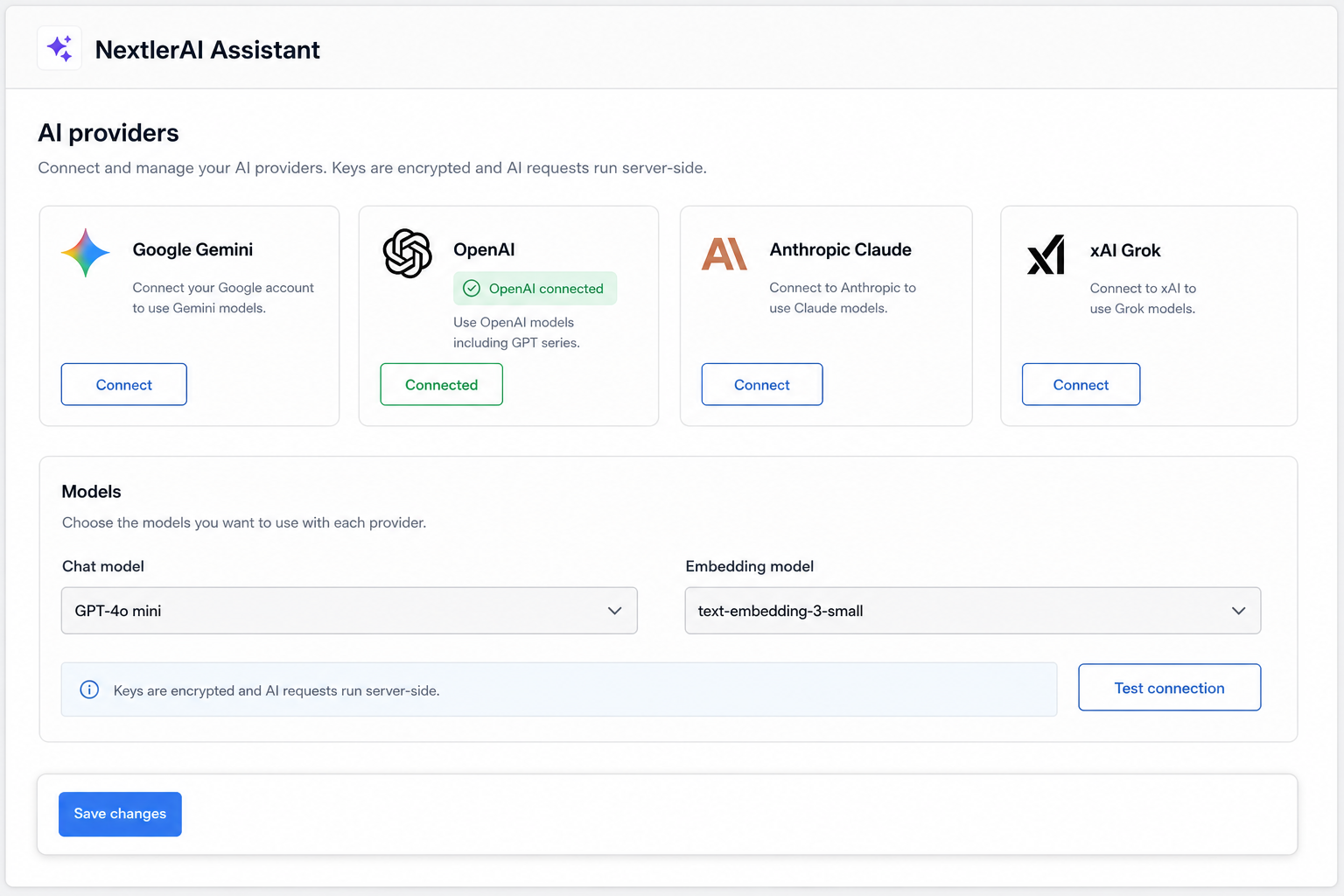Click the Embedding model label

click(x=750, y=566)
